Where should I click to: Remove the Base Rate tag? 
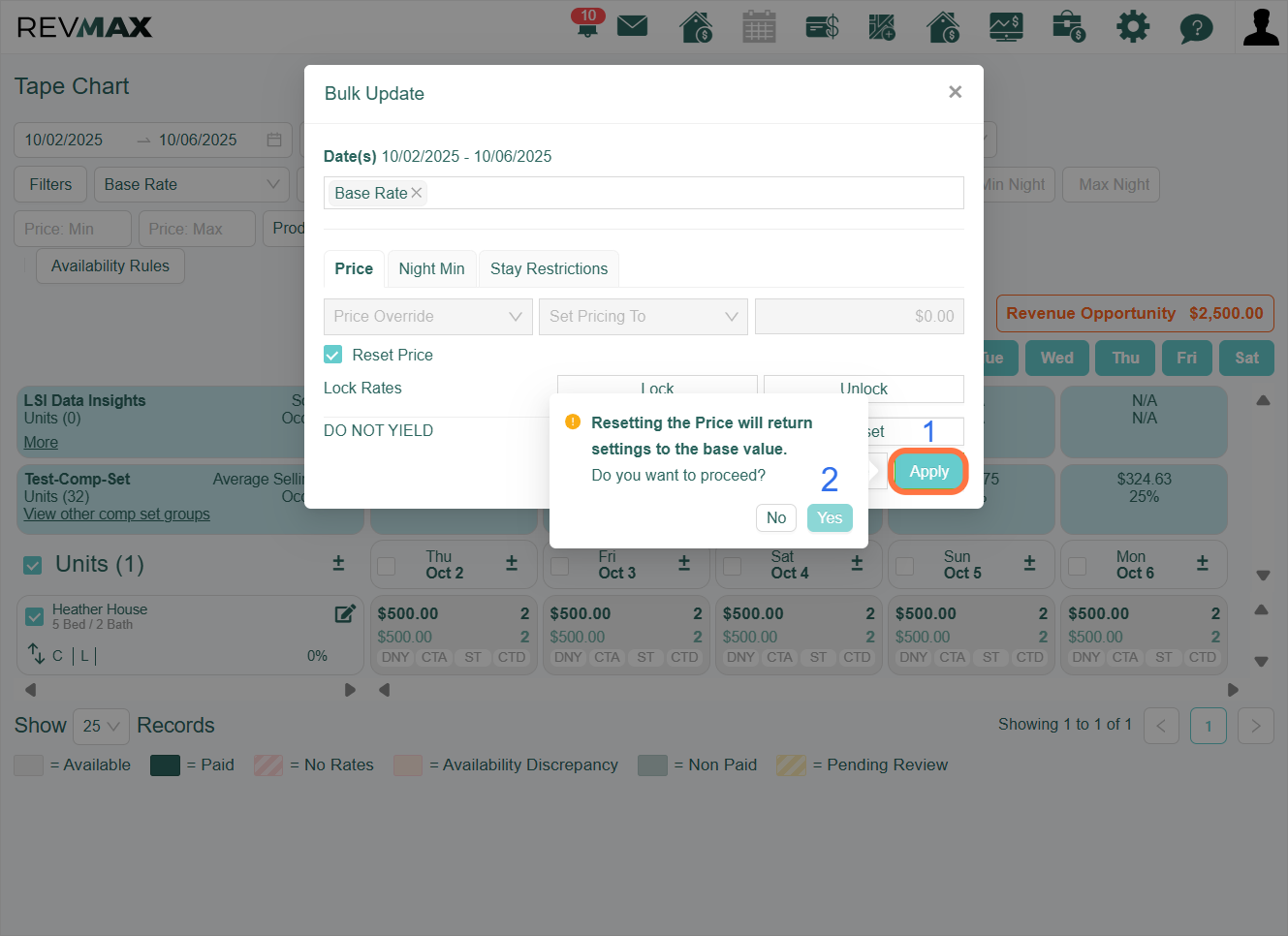(417, 193)
